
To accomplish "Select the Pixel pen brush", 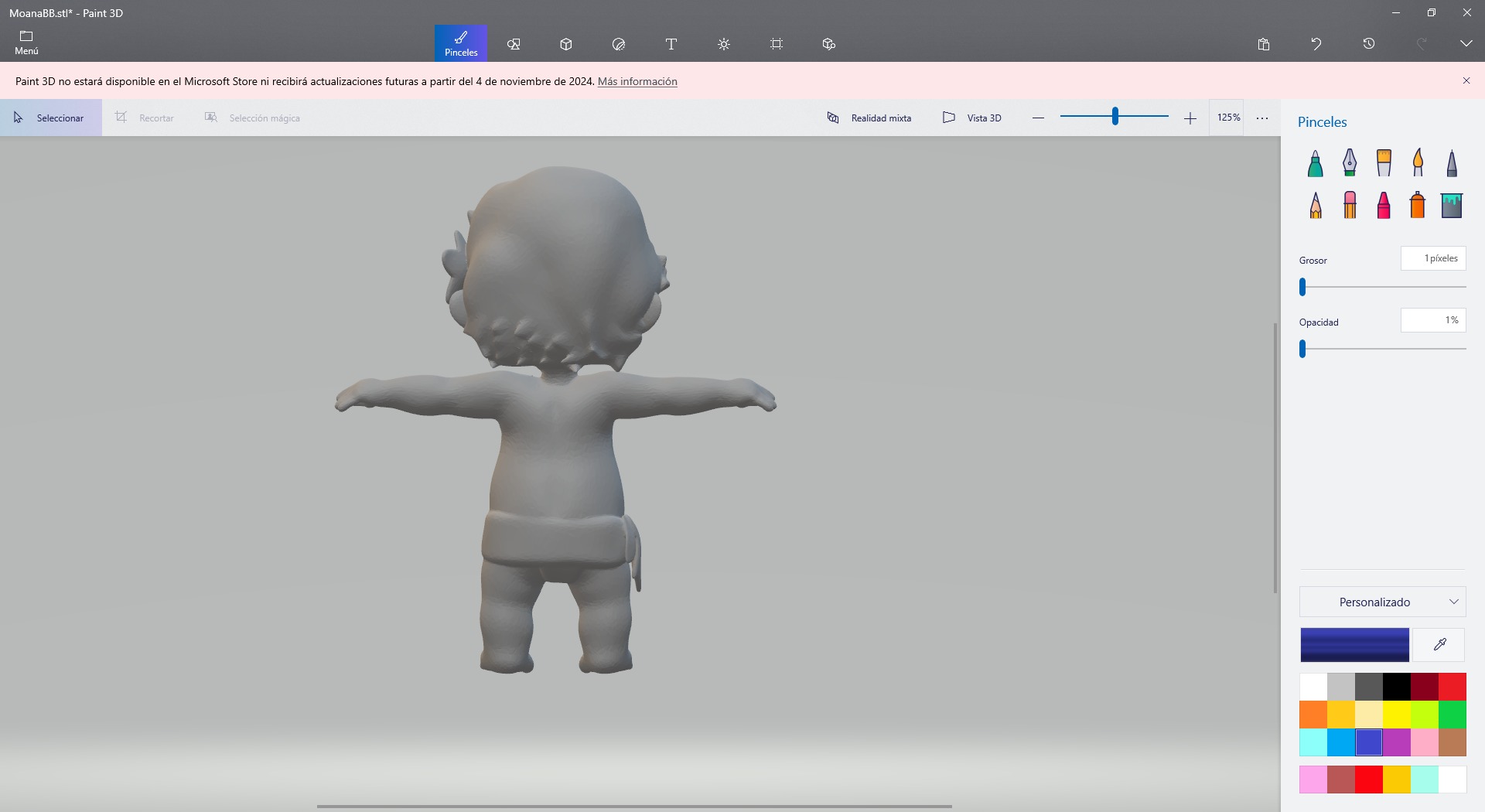I will click(1452, 162).
